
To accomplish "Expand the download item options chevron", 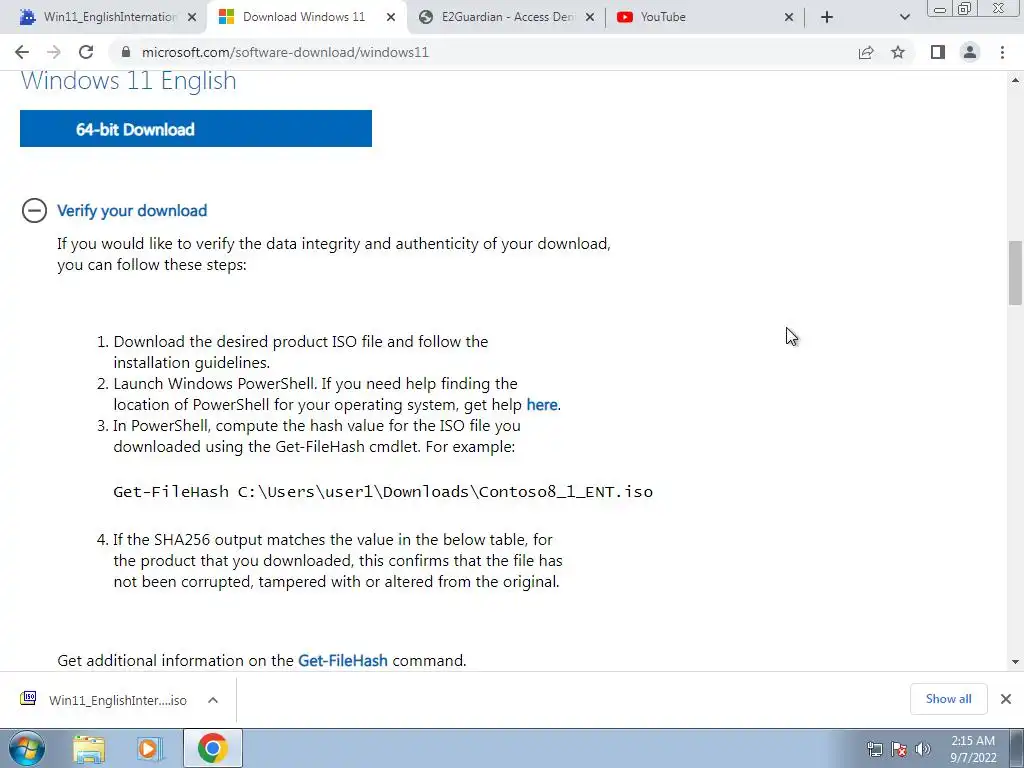I will [213, 699].
